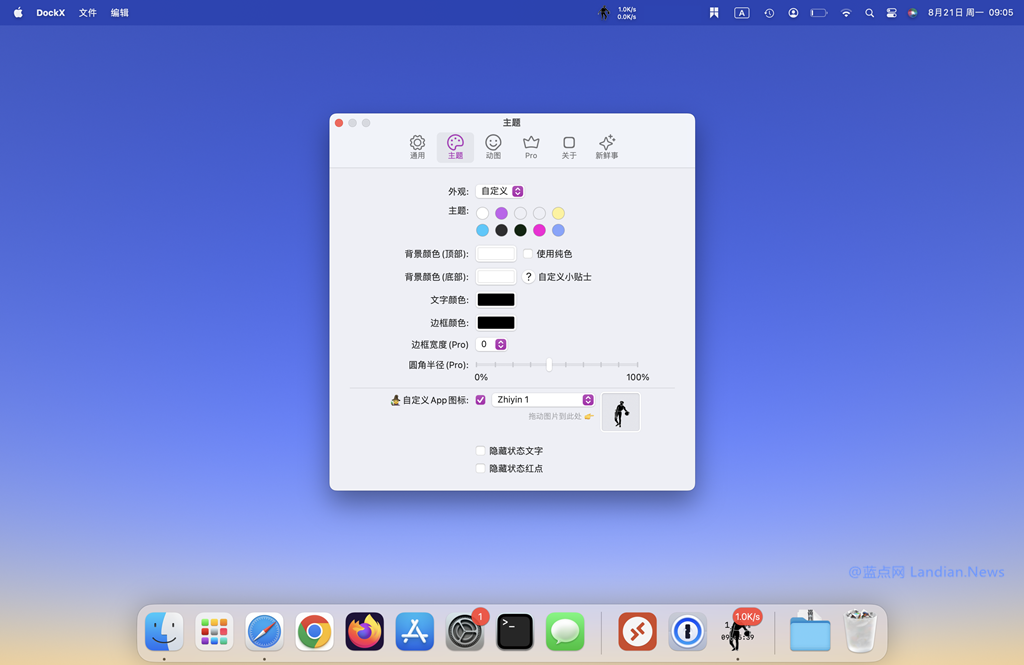Click the 新鲜事 sparkle icon

coord(606,144)
